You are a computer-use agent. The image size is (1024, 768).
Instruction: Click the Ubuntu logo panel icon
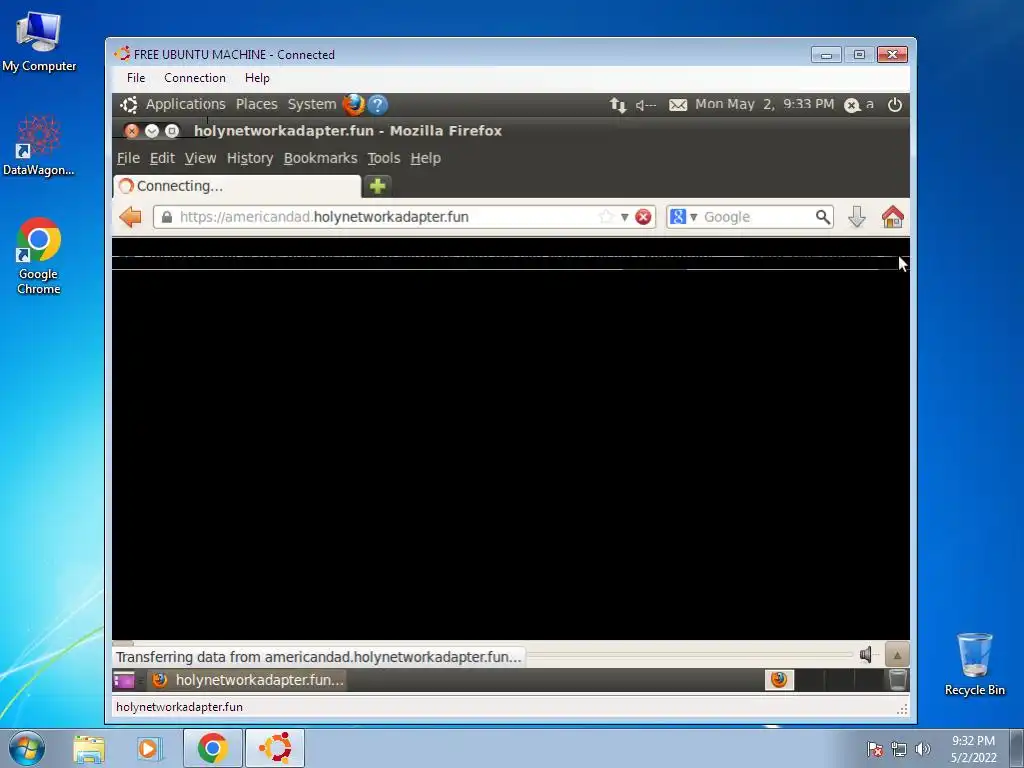(x=129, y=104)
